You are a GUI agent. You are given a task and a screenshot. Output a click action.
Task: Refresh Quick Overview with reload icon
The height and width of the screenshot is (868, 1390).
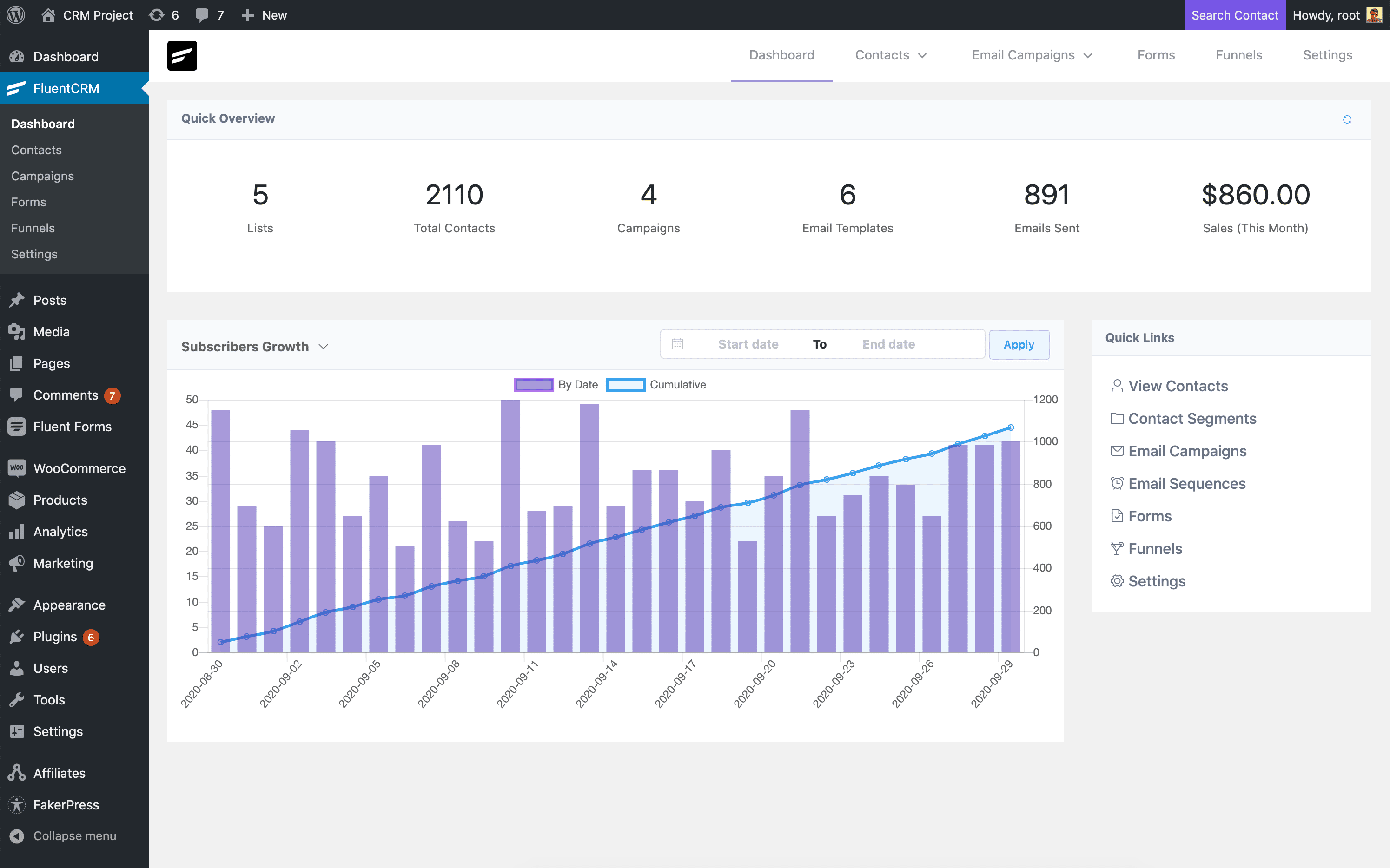pos(1347,119)
